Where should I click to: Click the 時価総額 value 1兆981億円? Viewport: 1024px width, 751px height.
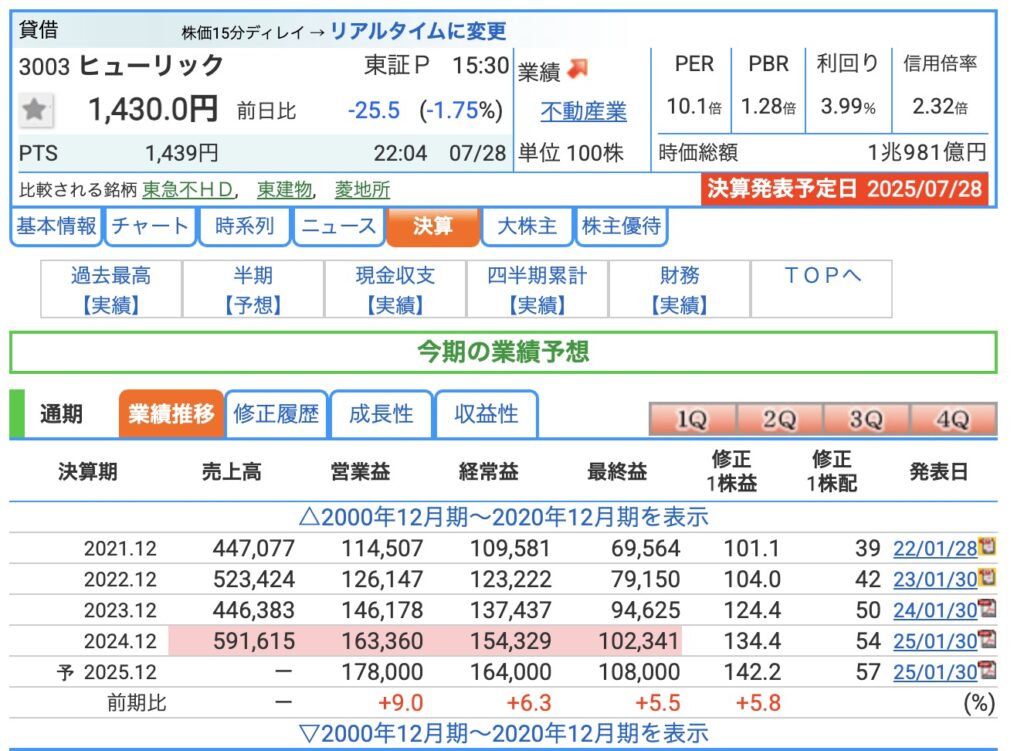pos(927,153)
